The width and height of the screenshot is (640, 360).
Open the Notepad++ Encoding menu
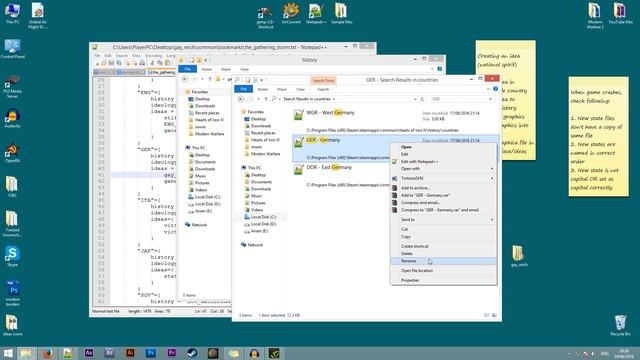pos(153,56)
